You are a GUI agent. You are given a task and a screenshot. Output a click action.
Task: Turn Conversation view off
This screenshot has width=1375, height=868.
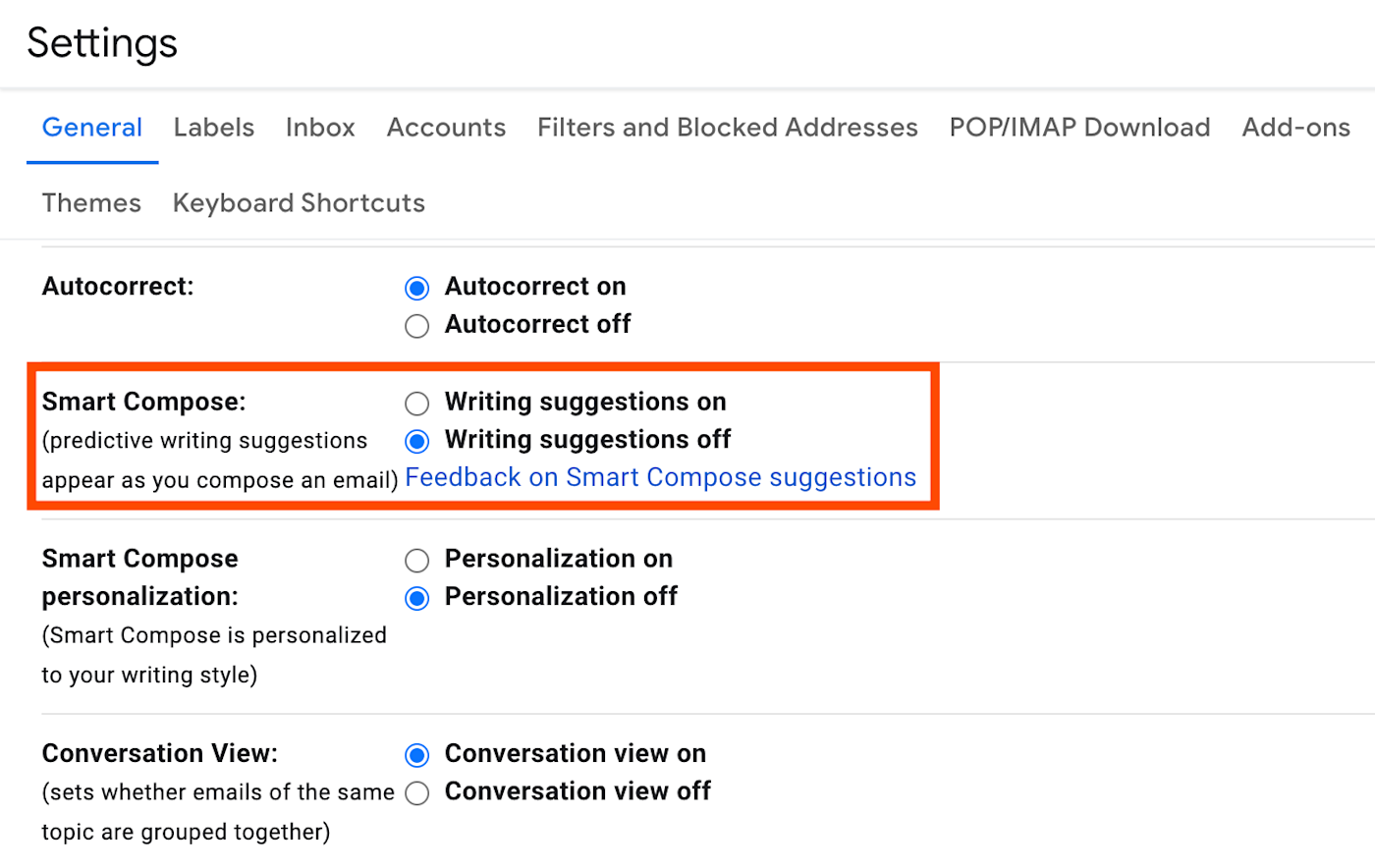pyautogui.click(x=417, y=793)
